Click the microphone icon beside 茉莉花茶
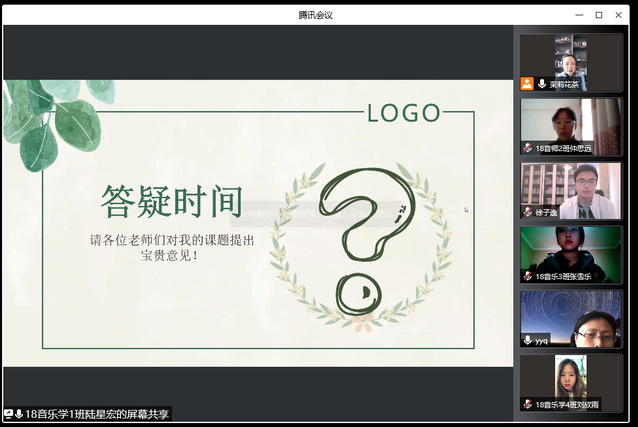Viewport: 638px width, 427px height. click(x=541, y=84)
